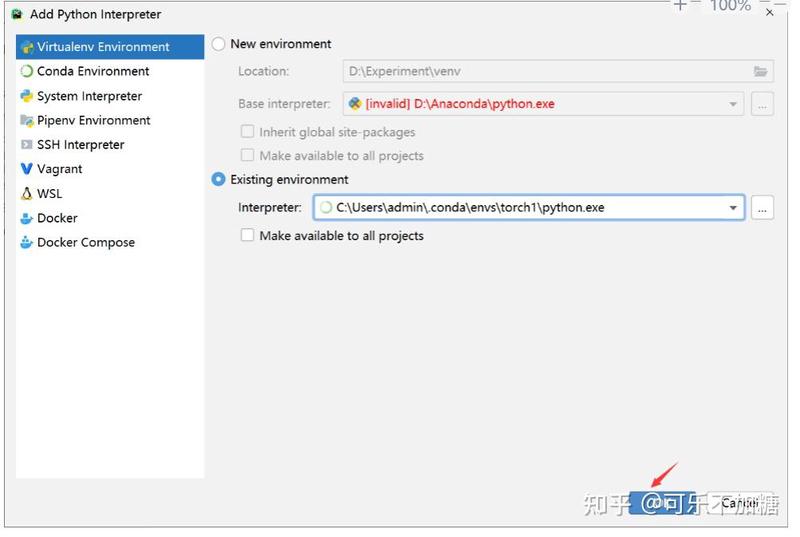Click the Base interpreter: label
The width and height of the screenshot is (800, 537).
284,104
